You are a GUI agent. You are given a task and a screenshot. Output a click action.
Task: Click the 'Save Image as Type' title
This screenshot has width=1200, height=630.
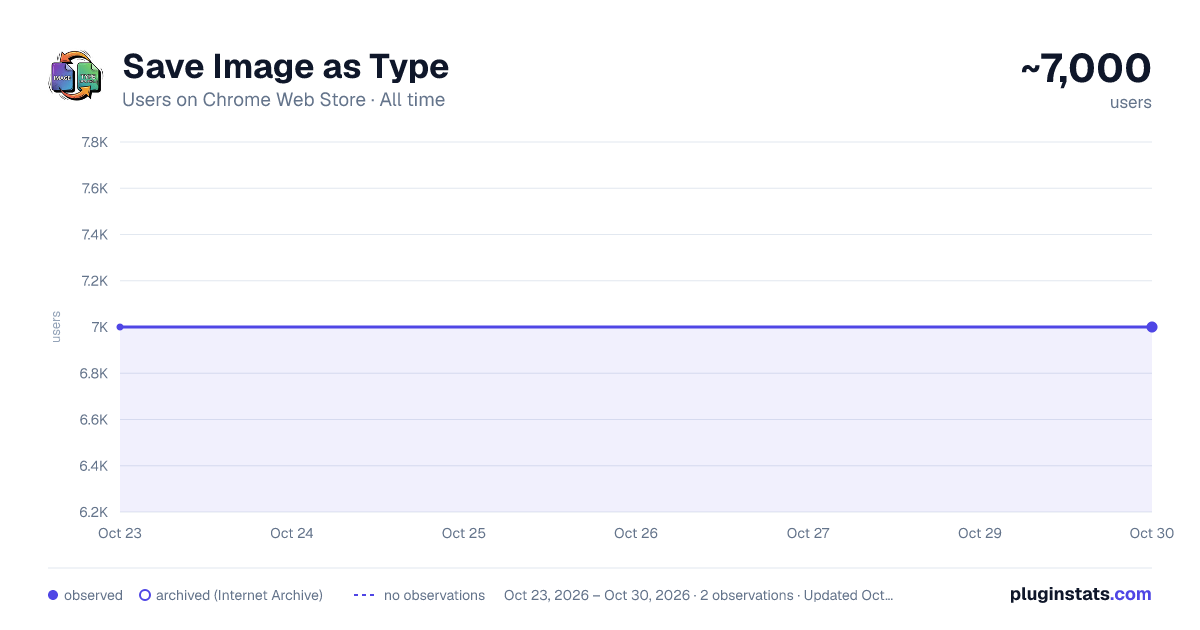(x=286, y=67)
